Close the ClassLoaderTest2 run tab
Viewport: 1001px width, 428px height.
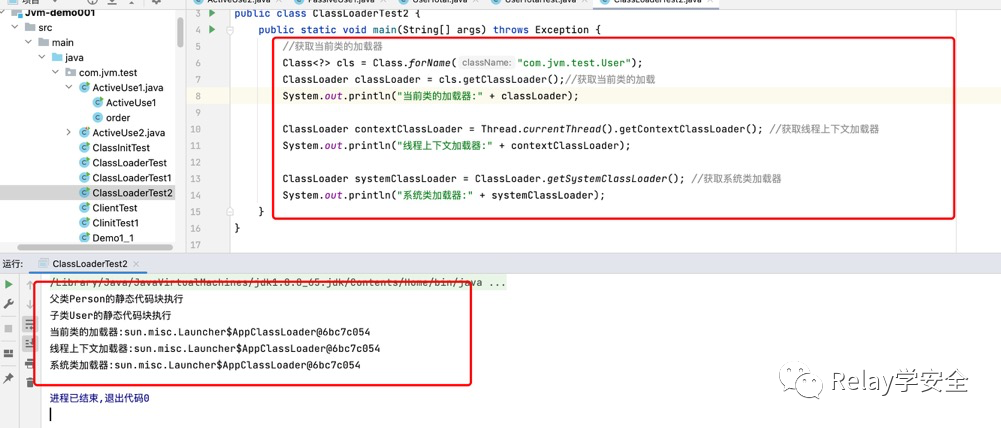pos(136,264)
